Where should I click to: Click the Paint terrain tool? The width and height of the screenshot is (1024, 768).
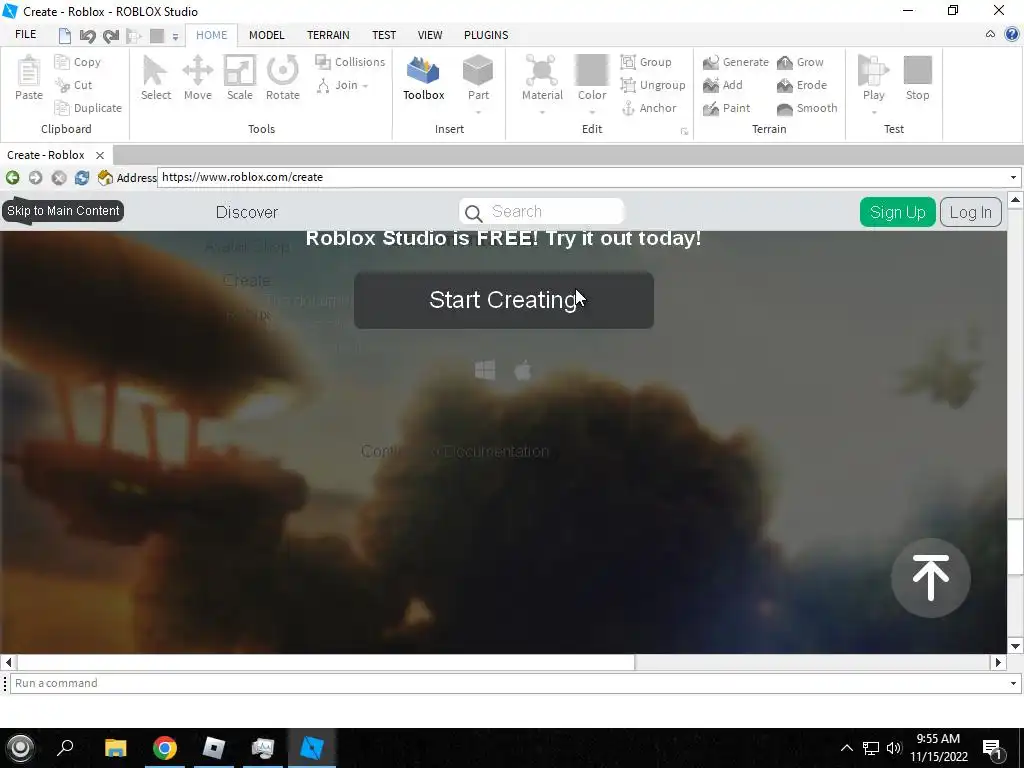[x=727, y=108]
